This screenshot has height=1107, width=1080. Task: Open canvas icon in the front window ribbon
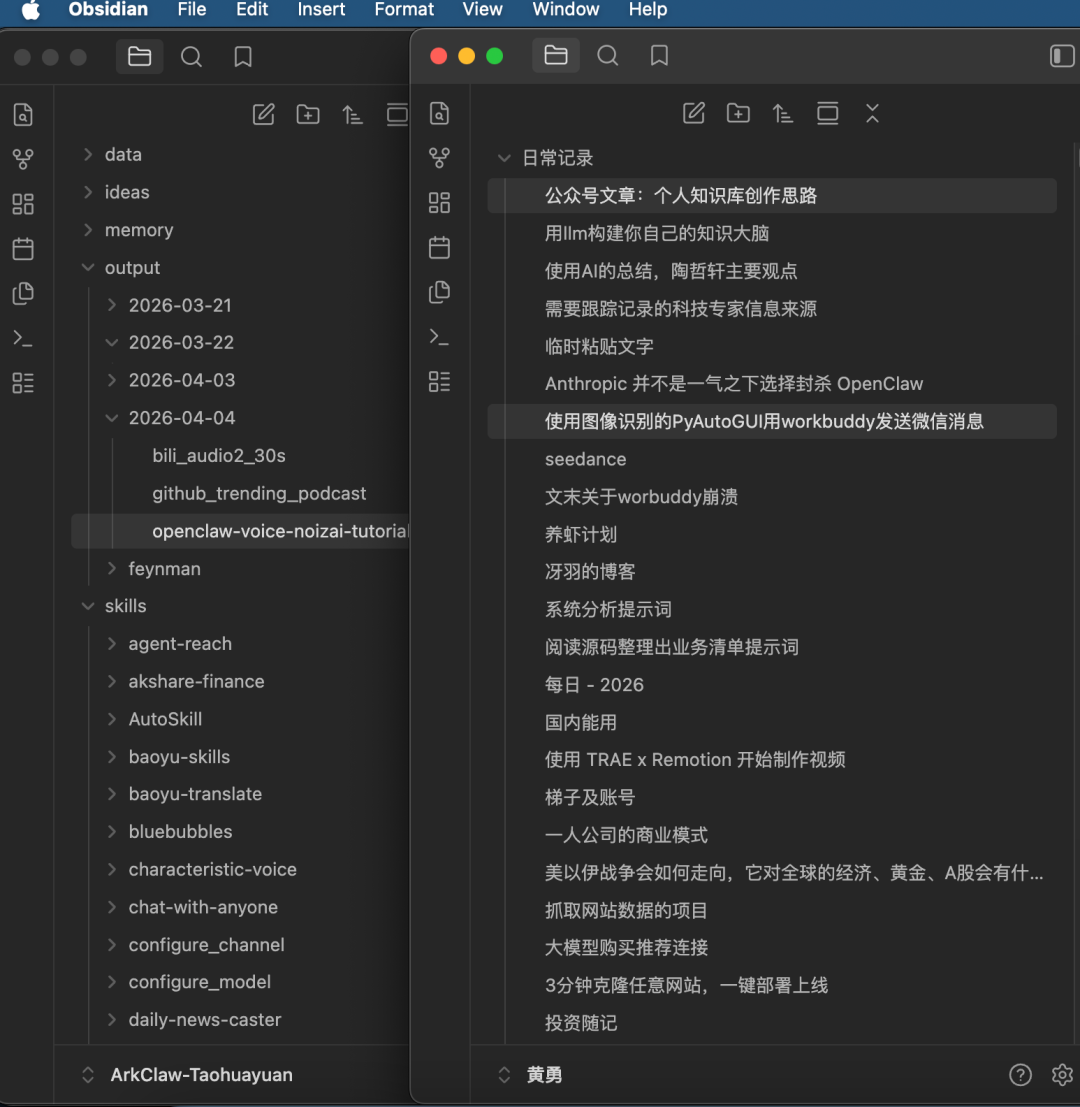tap(439, 203)
